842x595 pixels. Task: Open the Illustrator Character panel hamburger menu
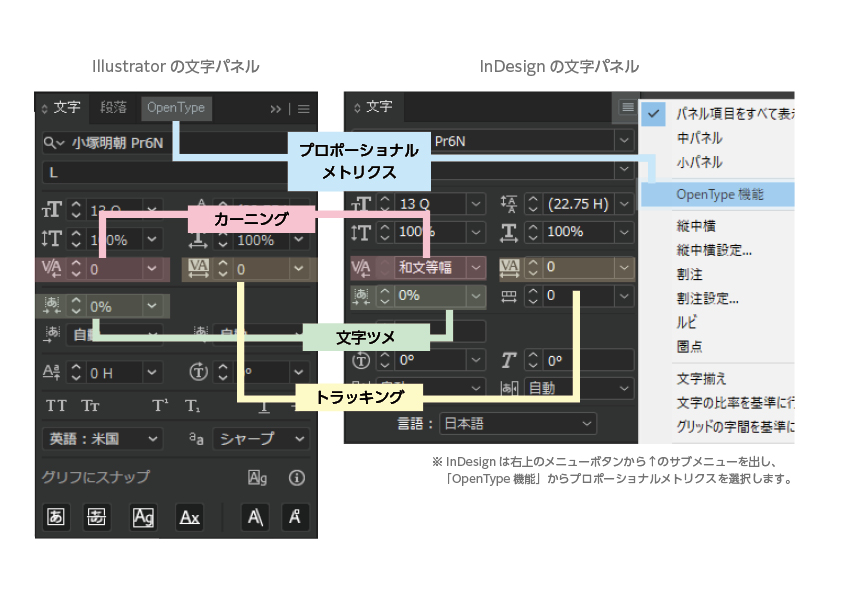[303, 109]
